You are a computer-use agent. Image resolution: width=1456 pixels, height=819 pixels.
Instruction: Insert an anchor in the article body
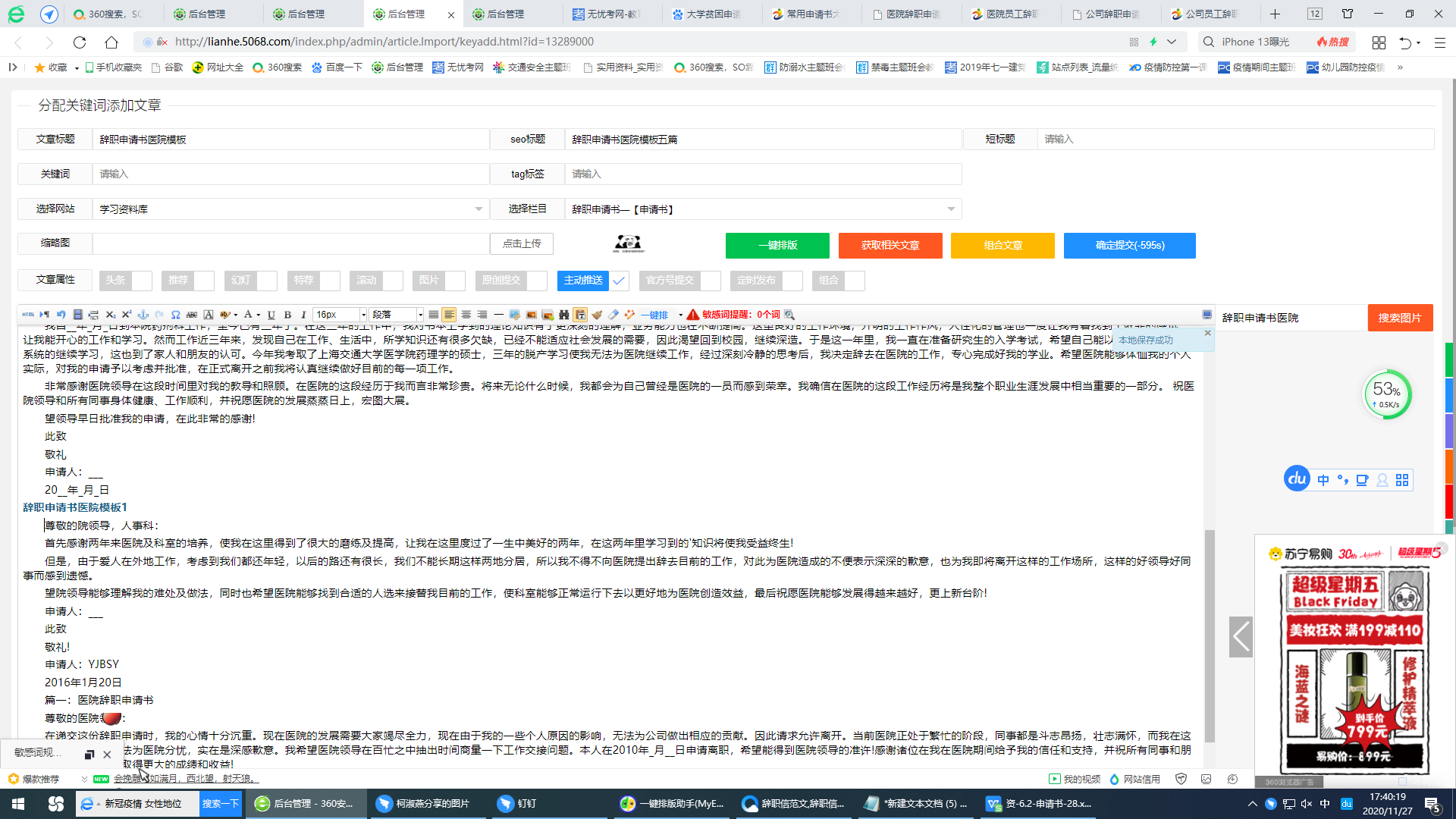(143, 314)
